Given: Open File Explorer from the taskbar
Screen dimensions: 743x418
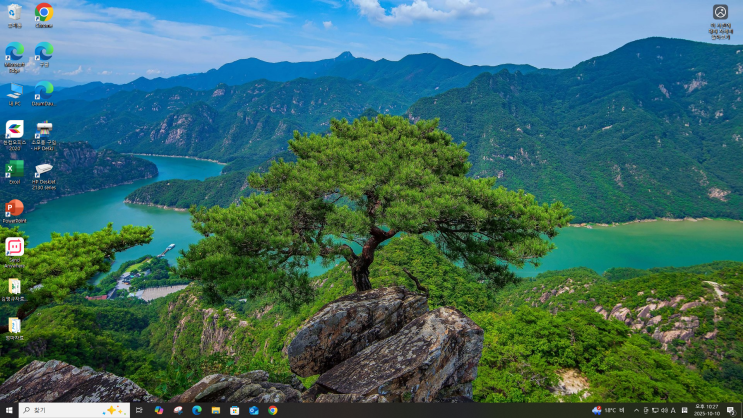Looking at the screenshot, I should (x=216, y=410).
